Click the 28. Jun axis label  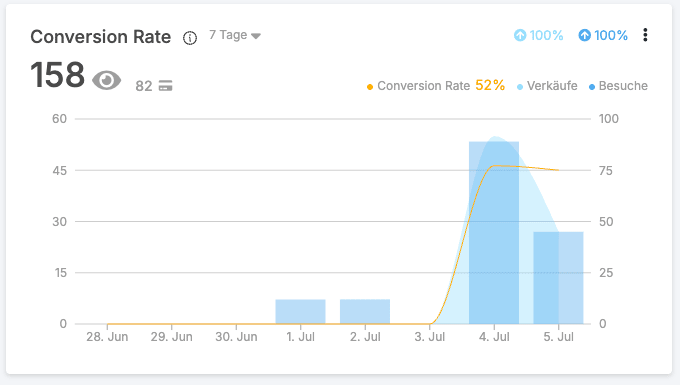pos(107,337)
